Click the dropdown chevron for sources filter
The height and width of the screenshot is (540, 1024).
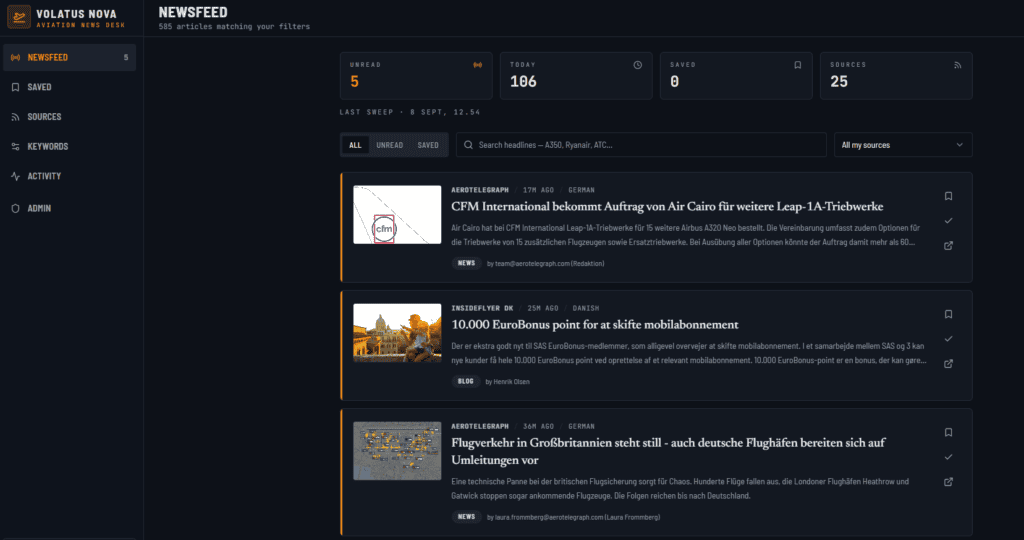[959, 145]
